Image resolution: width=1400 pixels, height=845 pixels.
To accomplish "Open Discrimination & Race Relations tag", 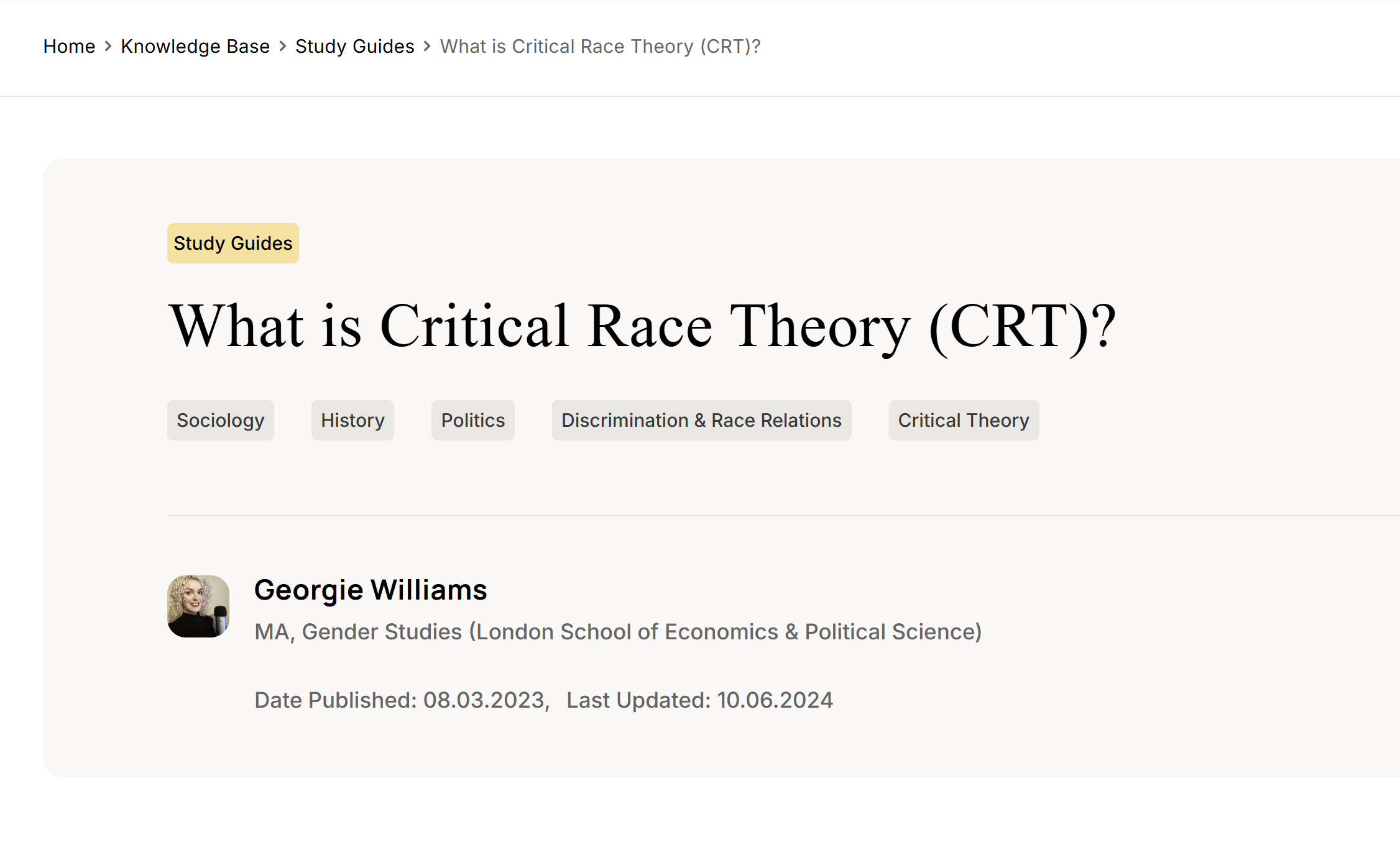I will point(701,421).
